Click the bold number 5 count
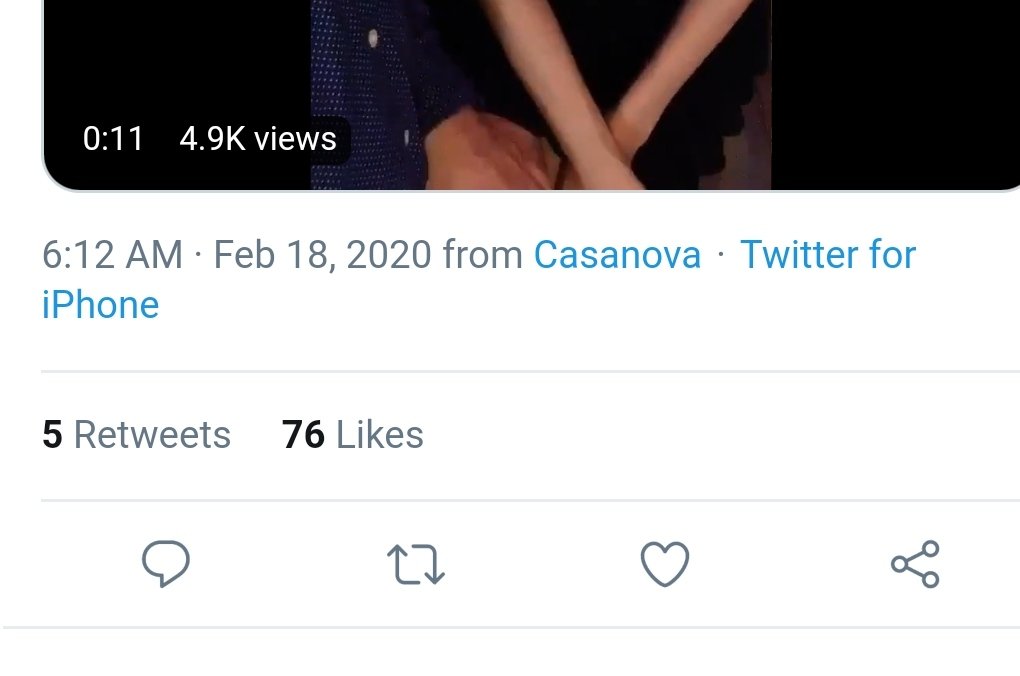The width and height of the screenshot is (1020, 676). point(52,435)
